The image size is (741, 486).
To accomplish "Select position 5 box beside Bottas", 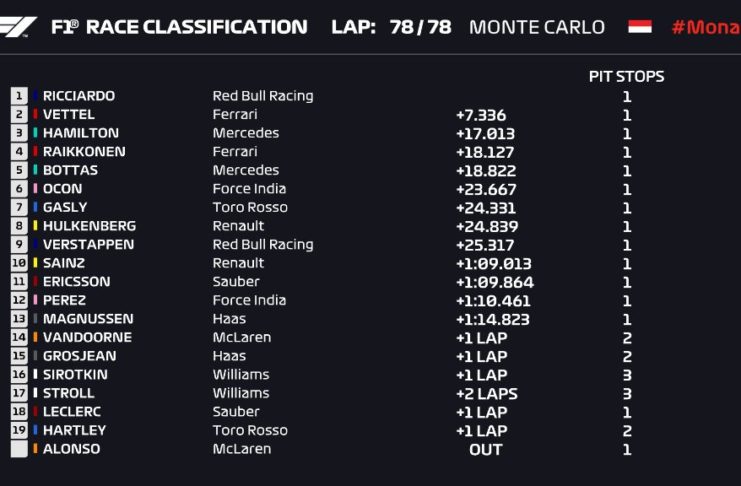I will click(19, 170).
